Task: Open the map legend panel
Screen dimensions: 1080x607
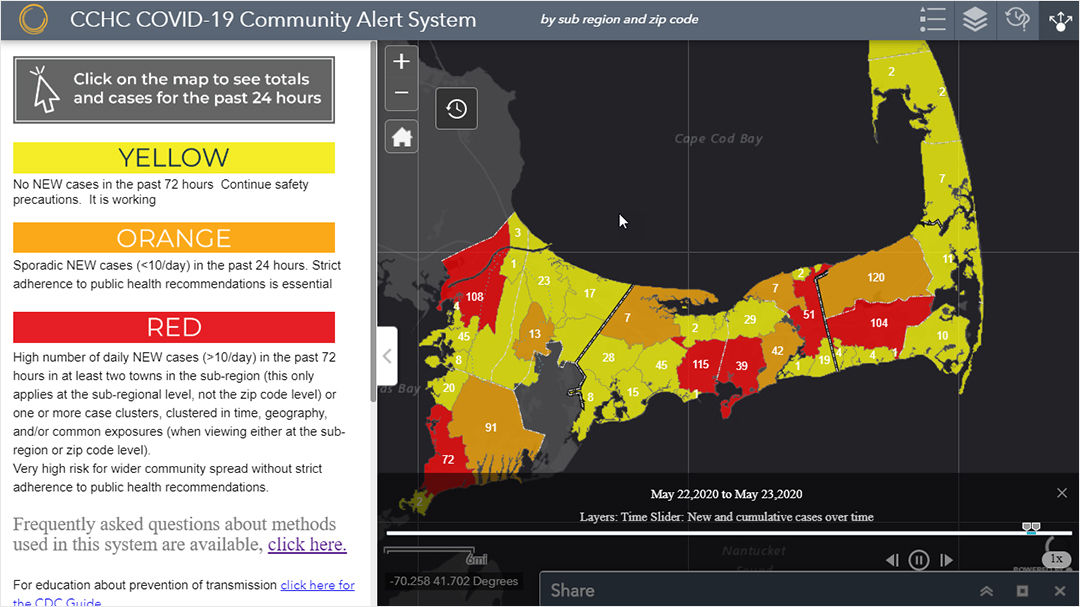Action: pos(933,19)
